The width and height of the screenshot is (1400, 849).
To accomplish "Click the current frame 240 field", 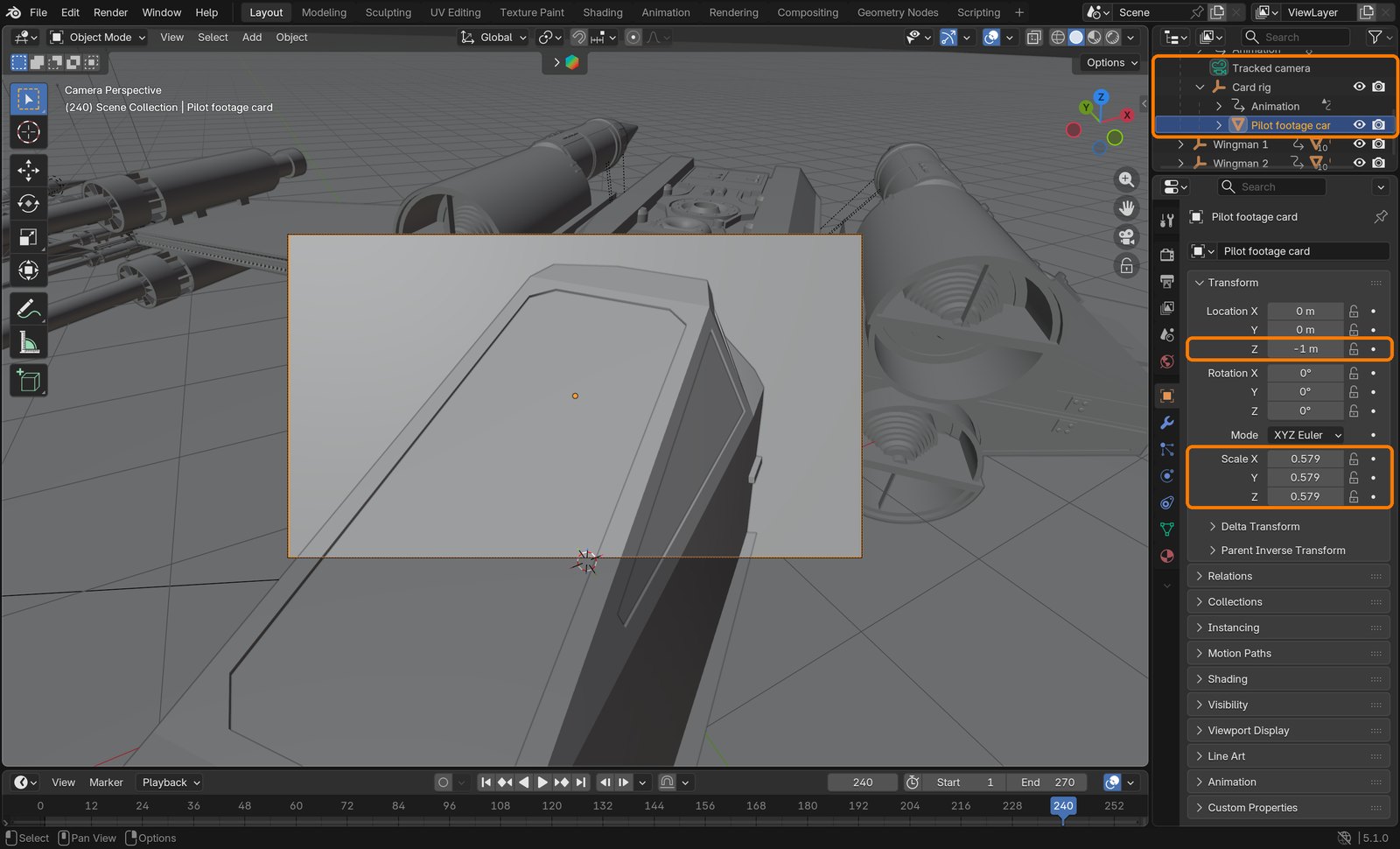I will tap(863, 782).
